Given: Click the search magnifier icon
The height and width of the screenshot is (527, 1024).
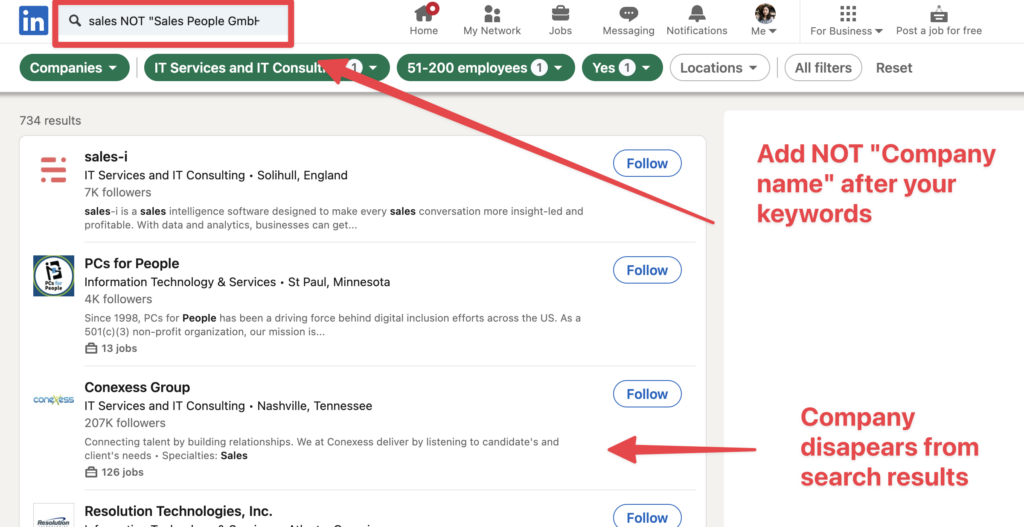Looking at the screenshot, I should 75,22.
